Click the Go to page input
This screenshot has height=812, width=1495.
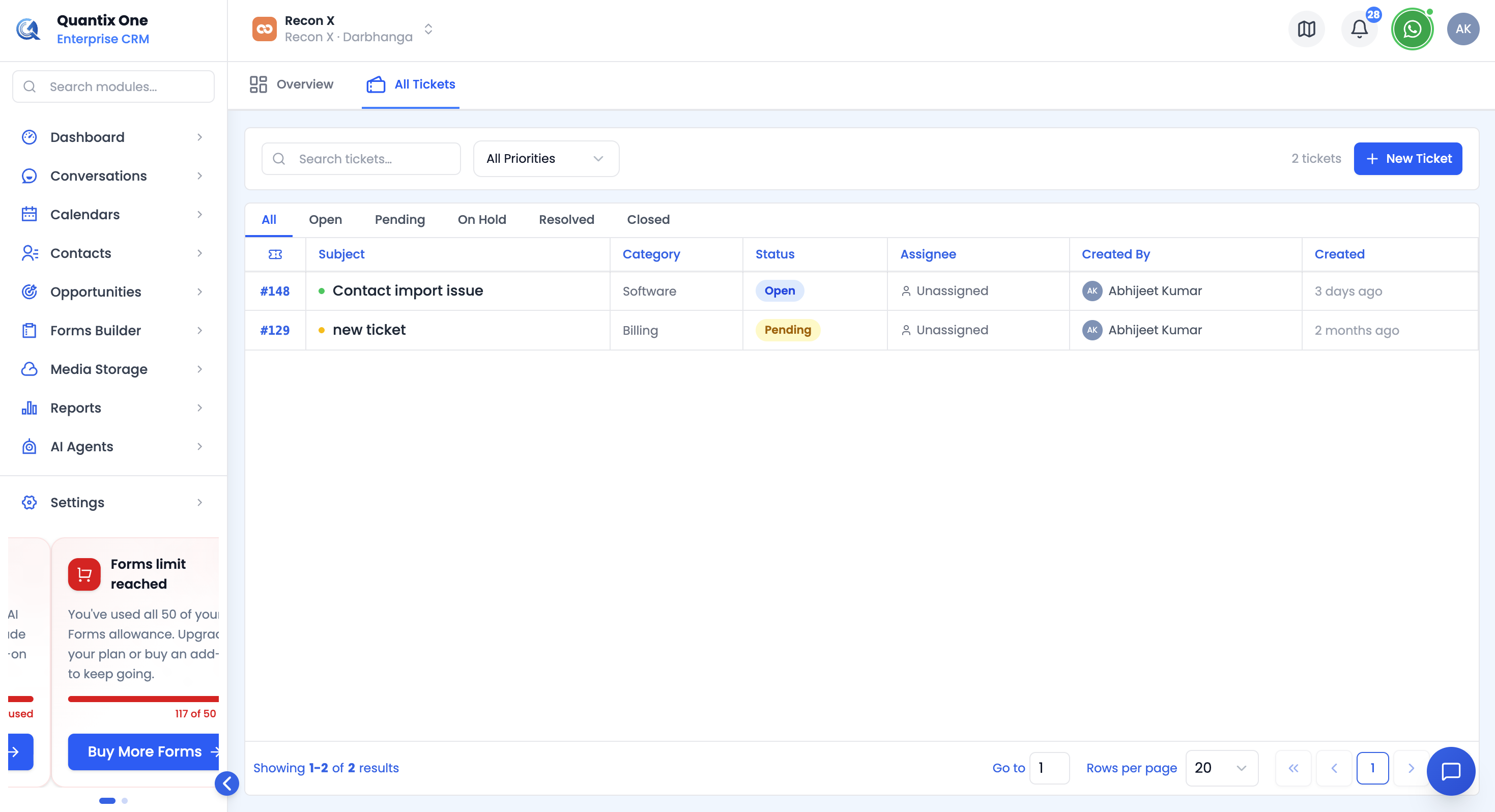tap(1049, 768)
